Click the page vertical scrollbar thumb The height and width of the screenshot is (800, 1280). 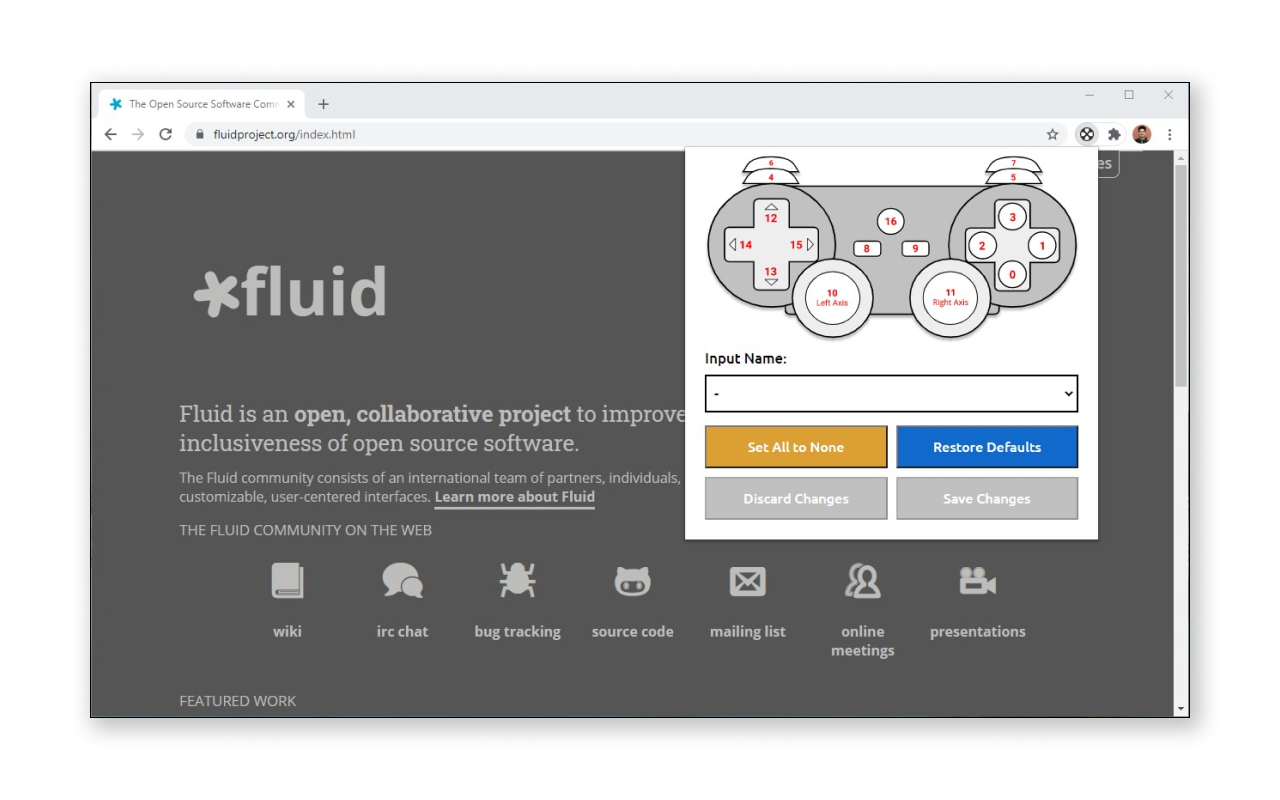[x=1181, y=276]
